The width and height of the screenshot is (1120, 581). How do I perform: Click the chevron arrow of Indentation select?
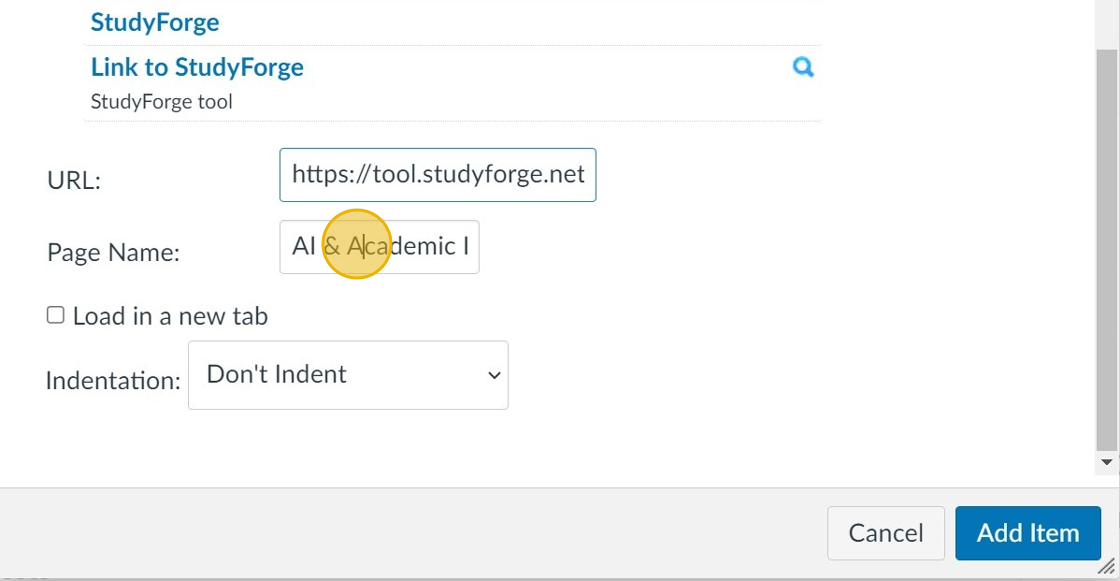(493, 375)
